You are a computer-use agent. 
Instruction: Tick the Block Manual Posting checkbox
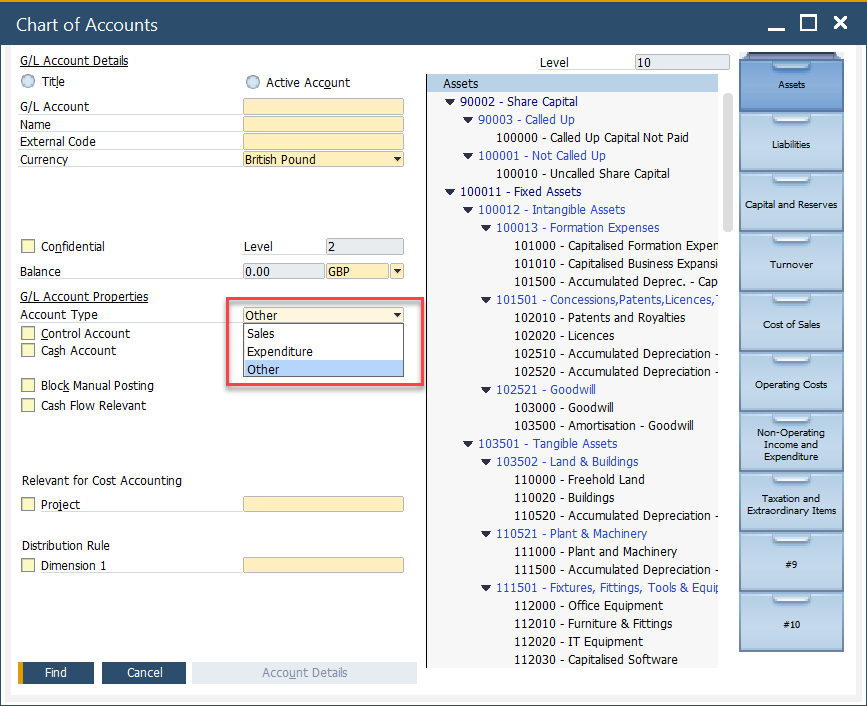28,386
